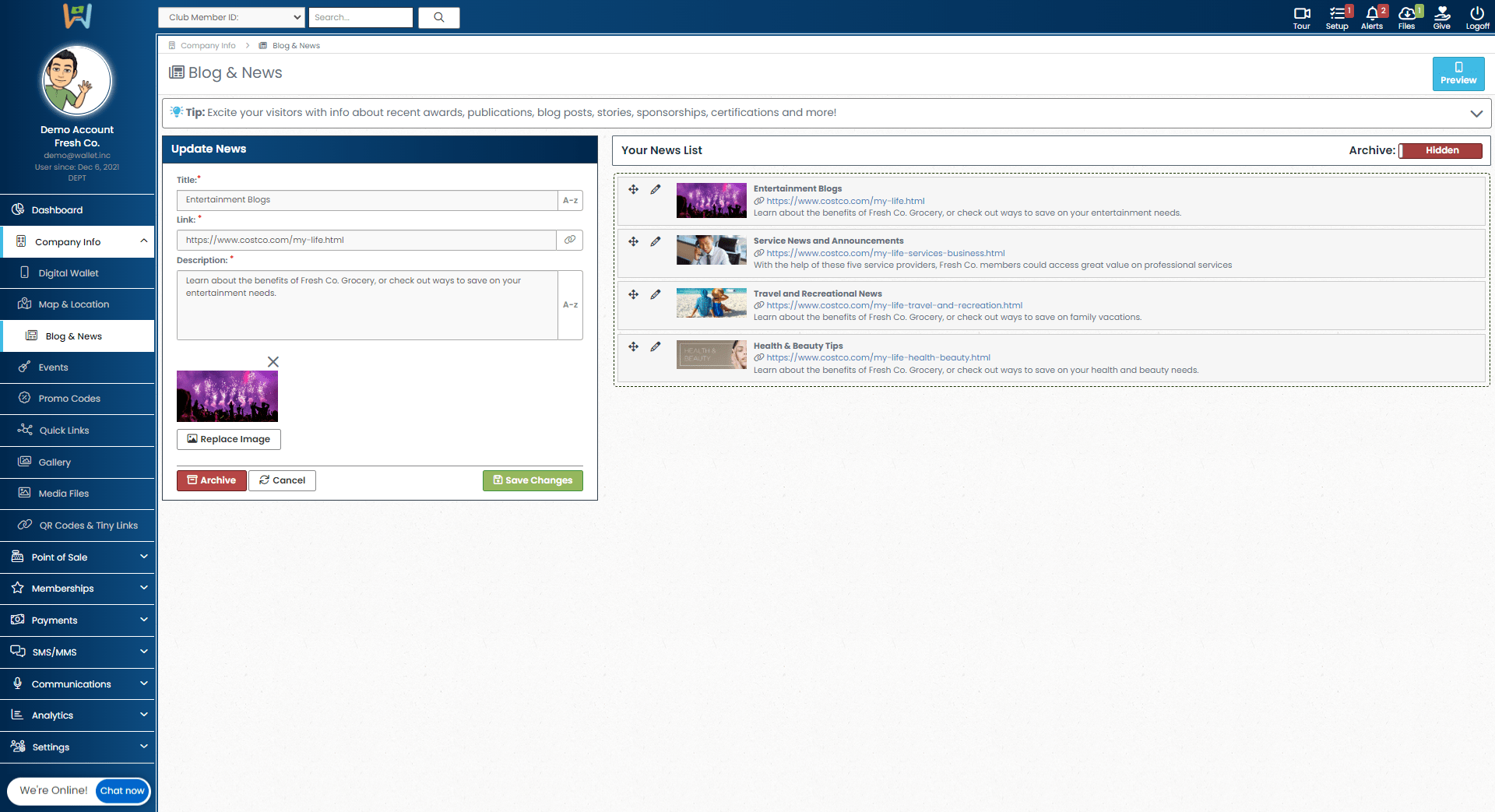
Task: Go to Gallery in the sidebar
Action: click(55, 462)
